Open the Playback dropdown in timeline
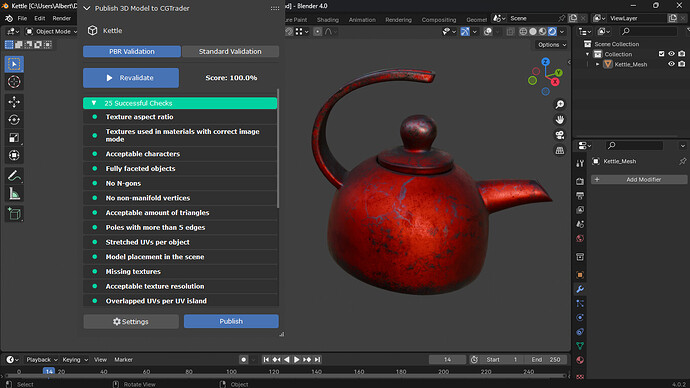The width and height of the screenshot is (690, 388). pyautogui.click(x=41, y=359)
